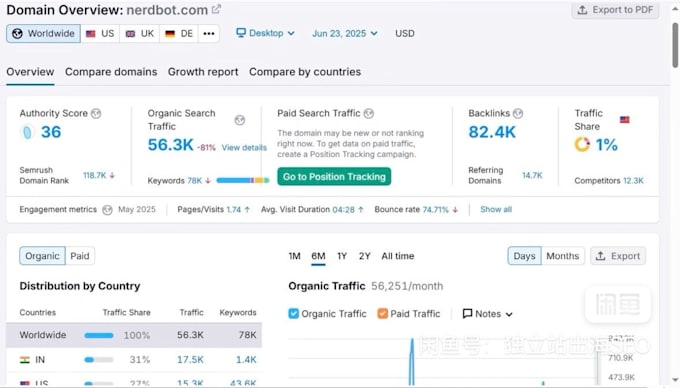This screenshot has height=388, width=680.
Task: Switch to the Overview tab
Action: click(30, 72)
